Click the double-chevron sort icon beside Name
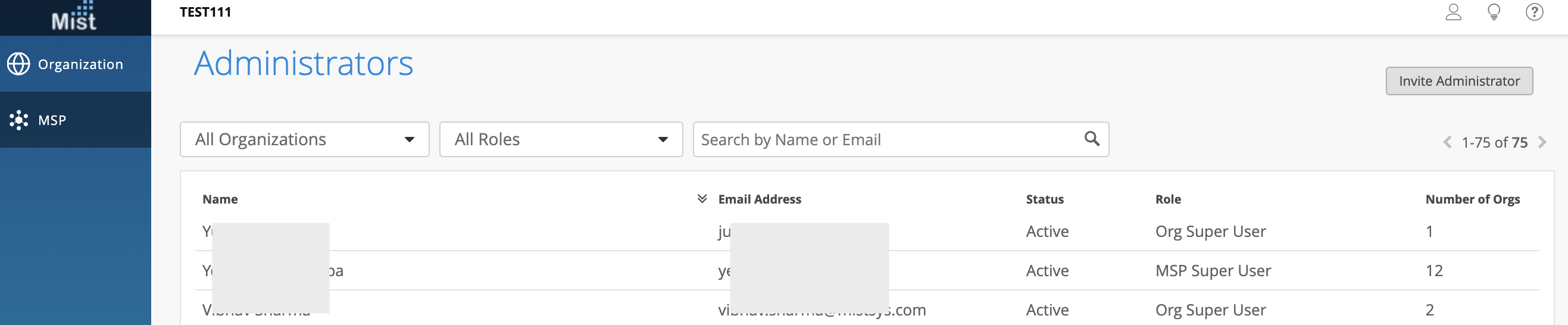The image size is (1568, 325). 702,199
